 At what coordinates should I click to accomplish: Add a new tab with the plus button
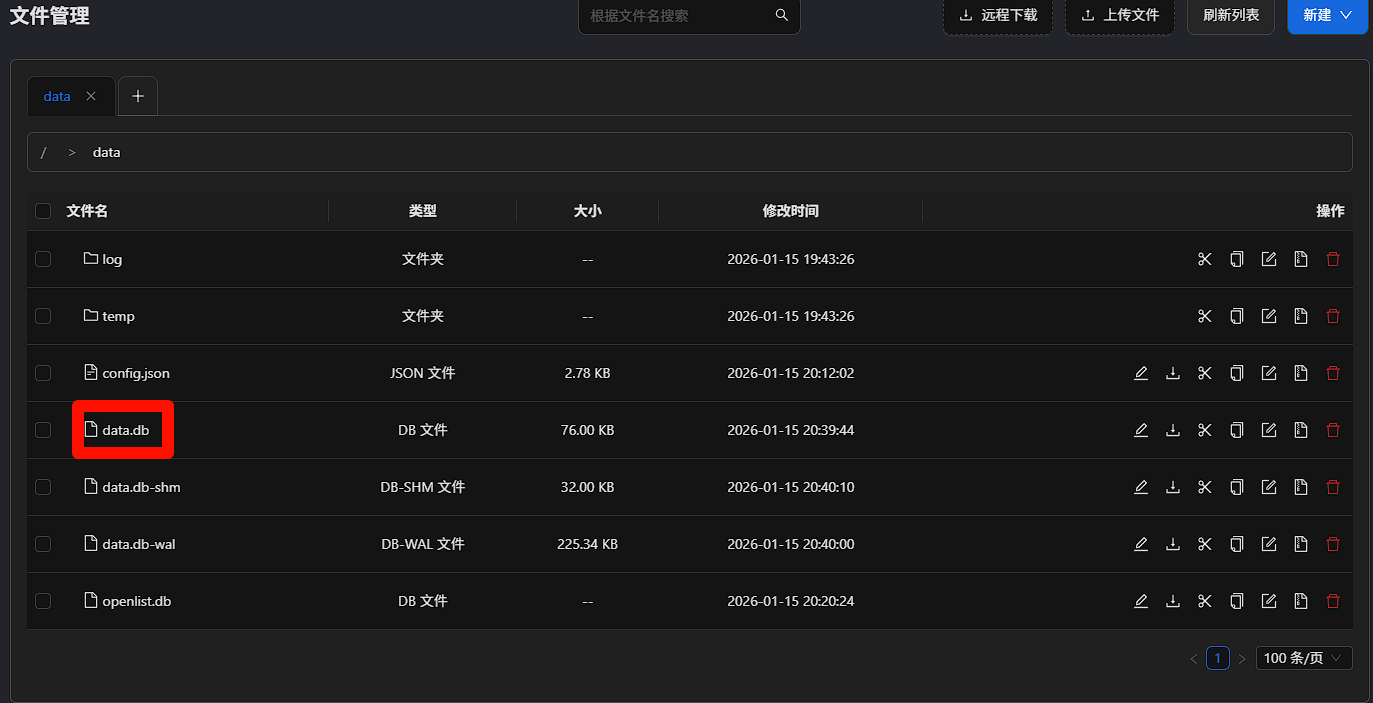point(138,96)
